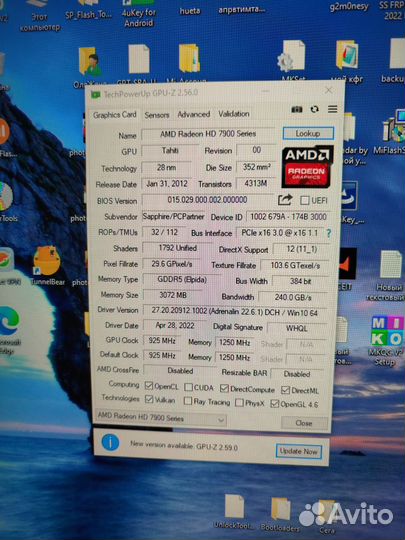Click the GPU-Z title bar app icon
Screen dimensions: 405x540
[x=95, y=94]
